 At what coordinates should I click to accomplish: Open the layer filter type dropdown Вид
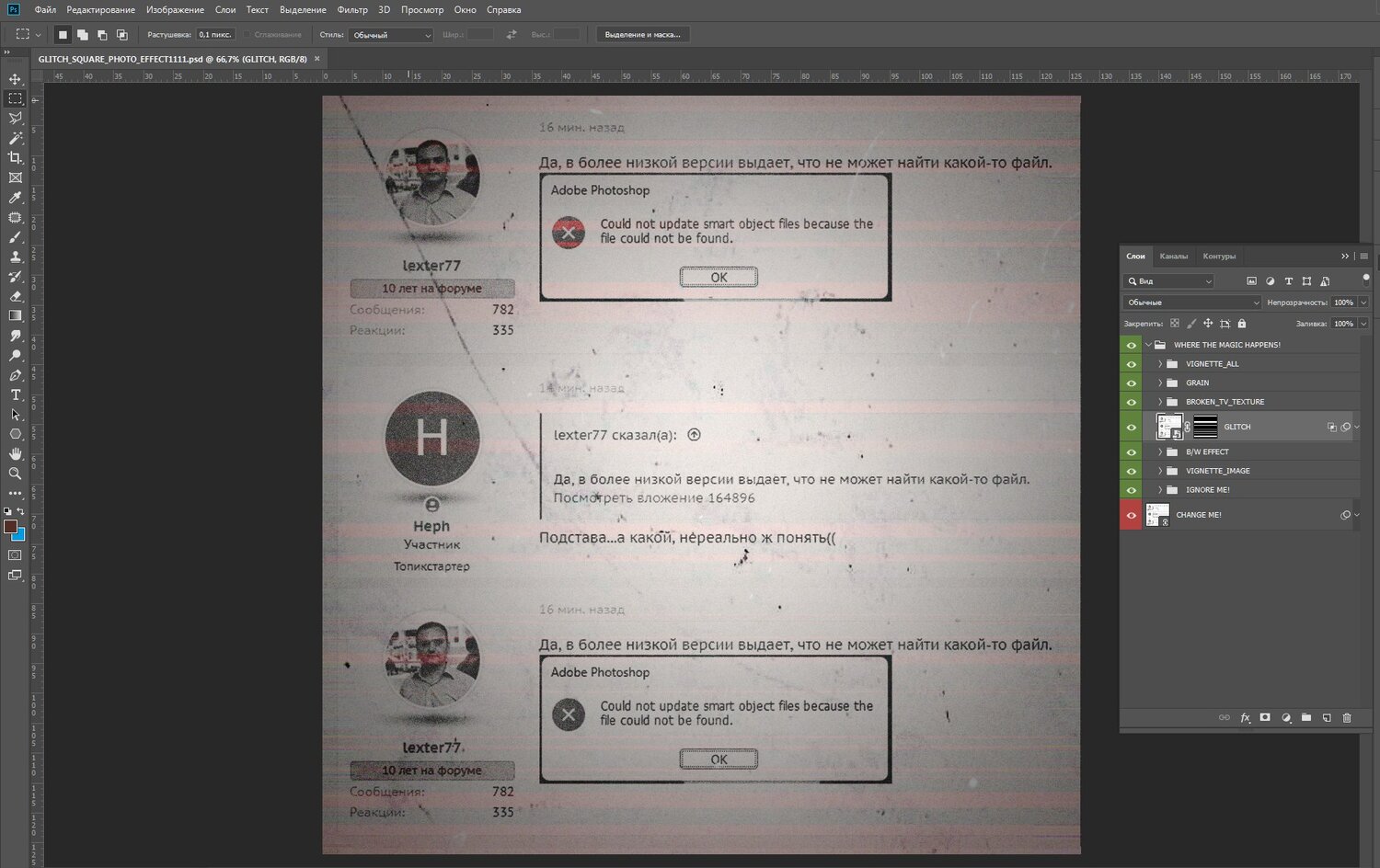coord(1169,281)
